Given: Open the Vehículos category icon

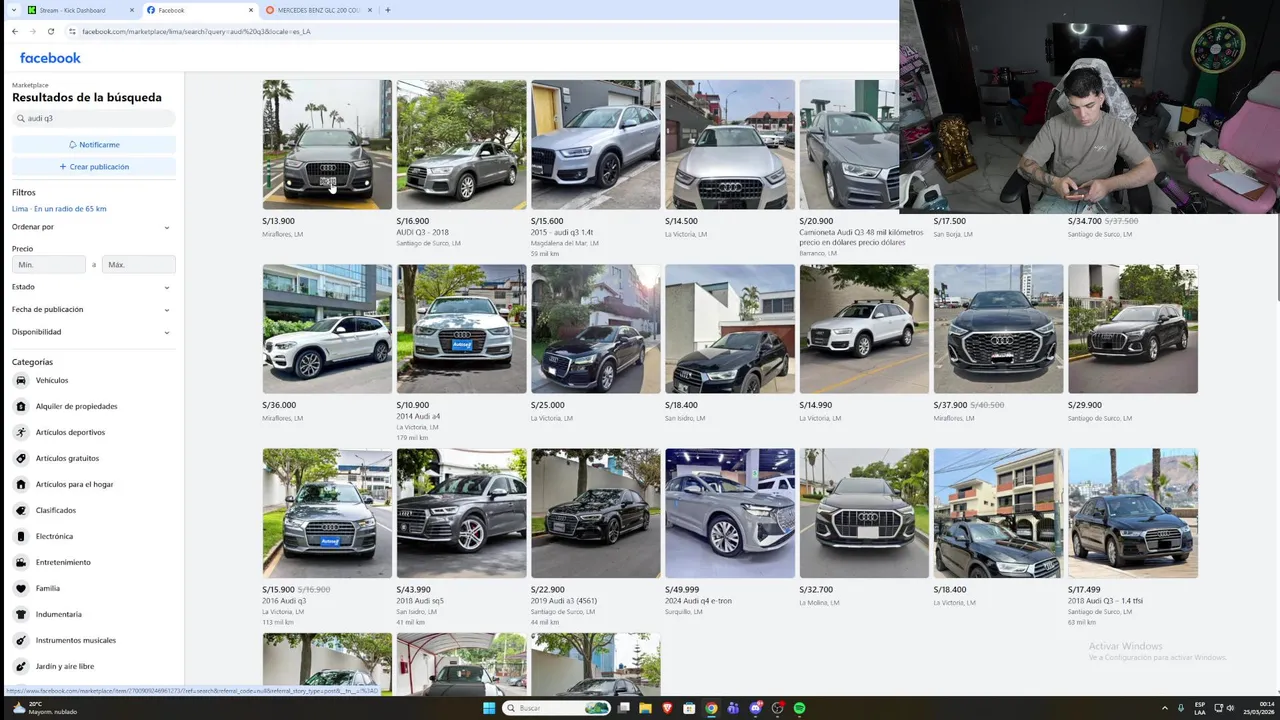Looking at the screenshot, I should [x=21, y=380].
